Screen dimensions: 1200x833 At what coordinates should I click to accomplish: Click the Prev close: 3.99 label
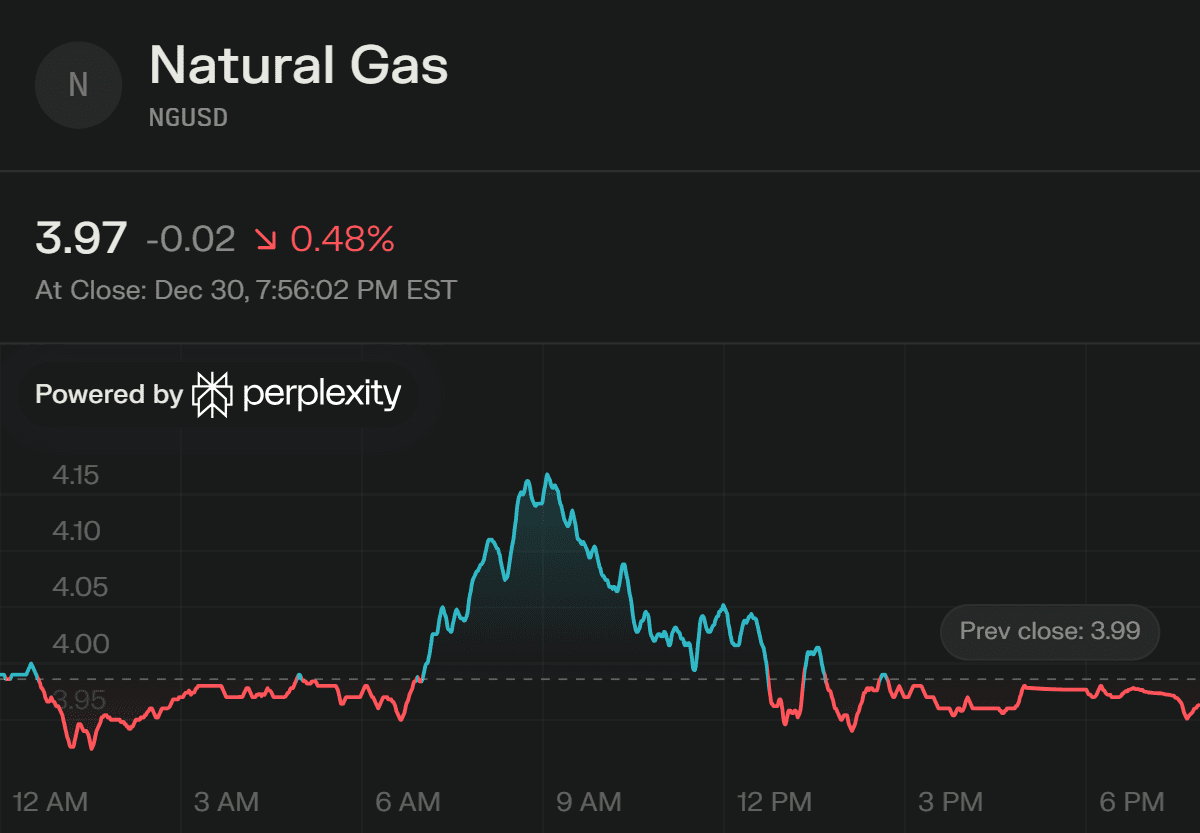(x=1049, y=631)
